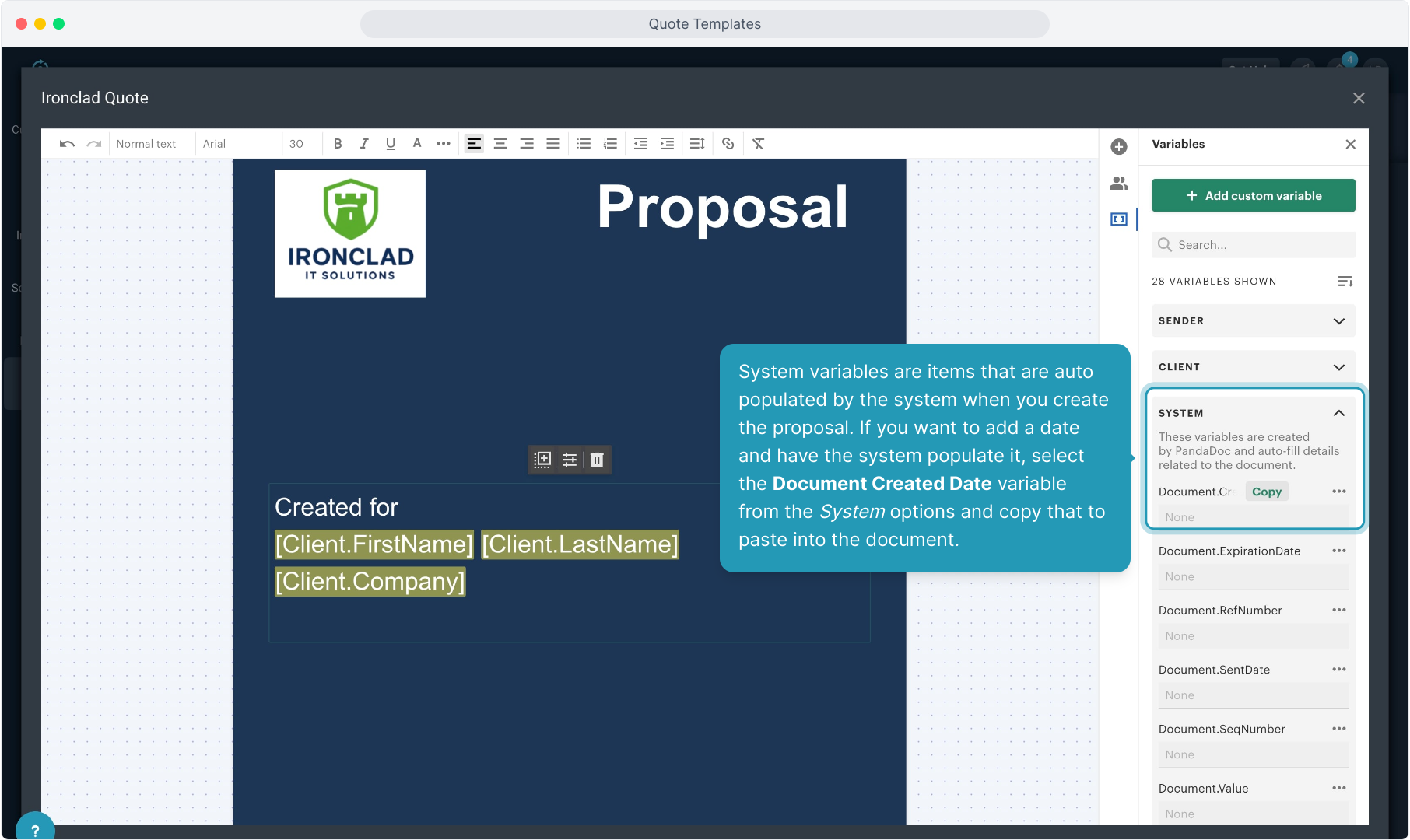The width and height of the screenshot is (1410, 840).
Task: Open options for Document.SeqNumber variable
Action: pyautogui.click(x=1339, y=729)
